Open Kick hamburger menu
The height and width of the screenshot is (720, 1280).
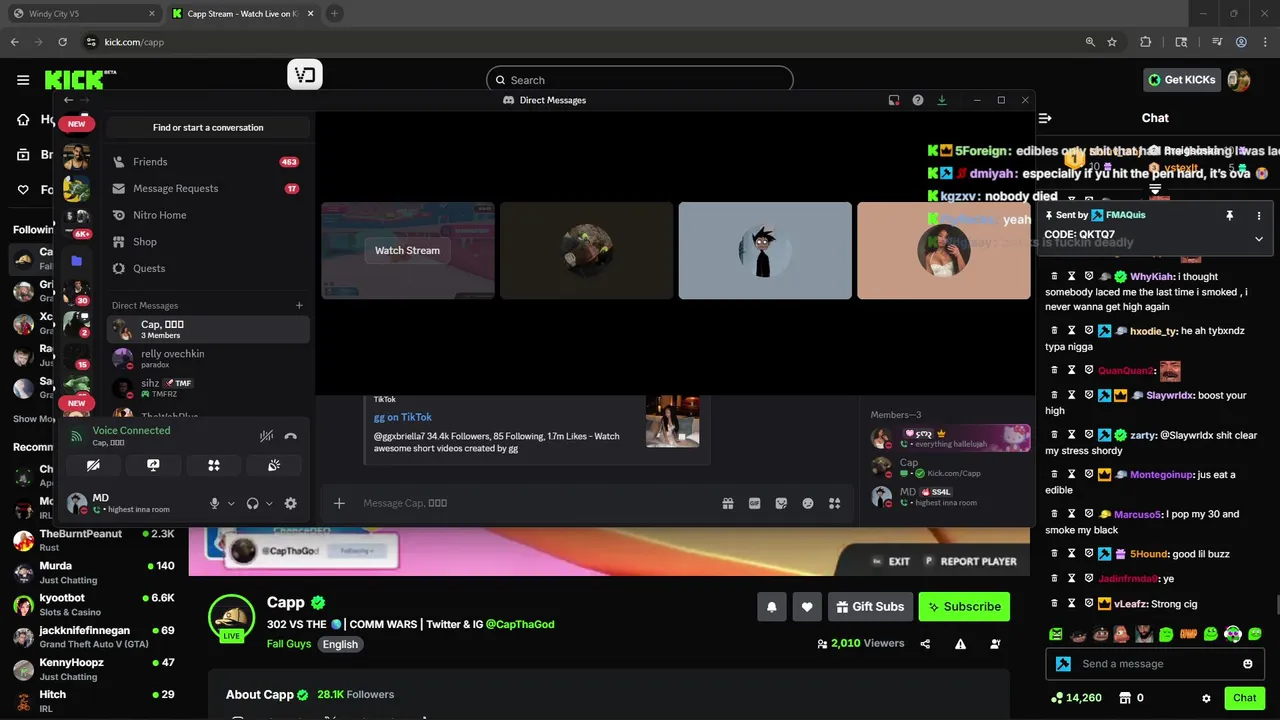[x=23, y=80]
